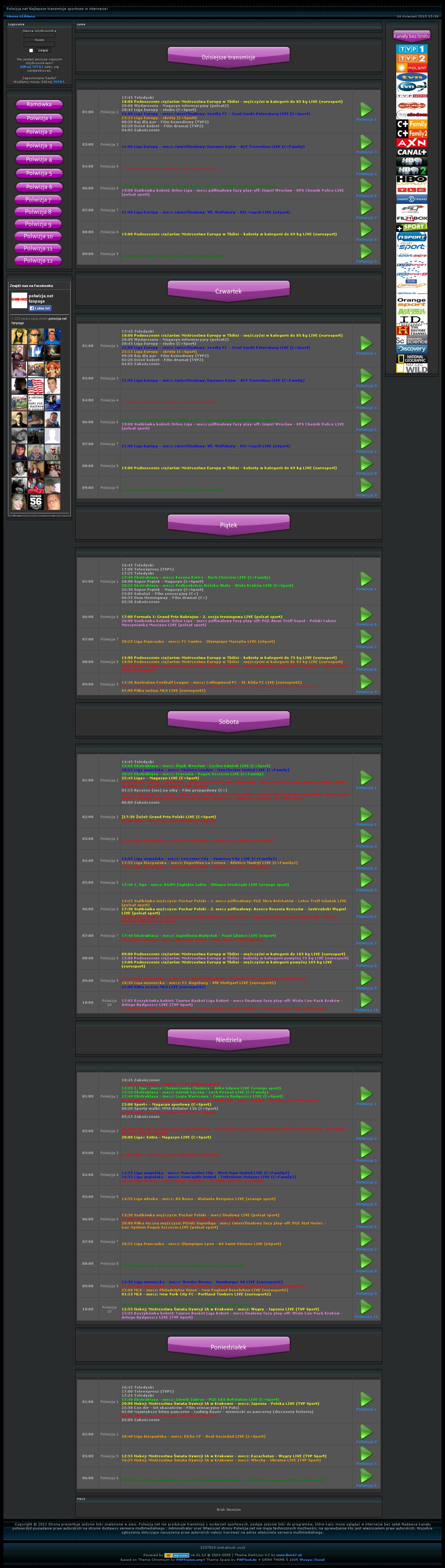Open the Eurosport 2 channel logo
The image size is (445, 1568).
pyautogui.click(x=412, y=274)
